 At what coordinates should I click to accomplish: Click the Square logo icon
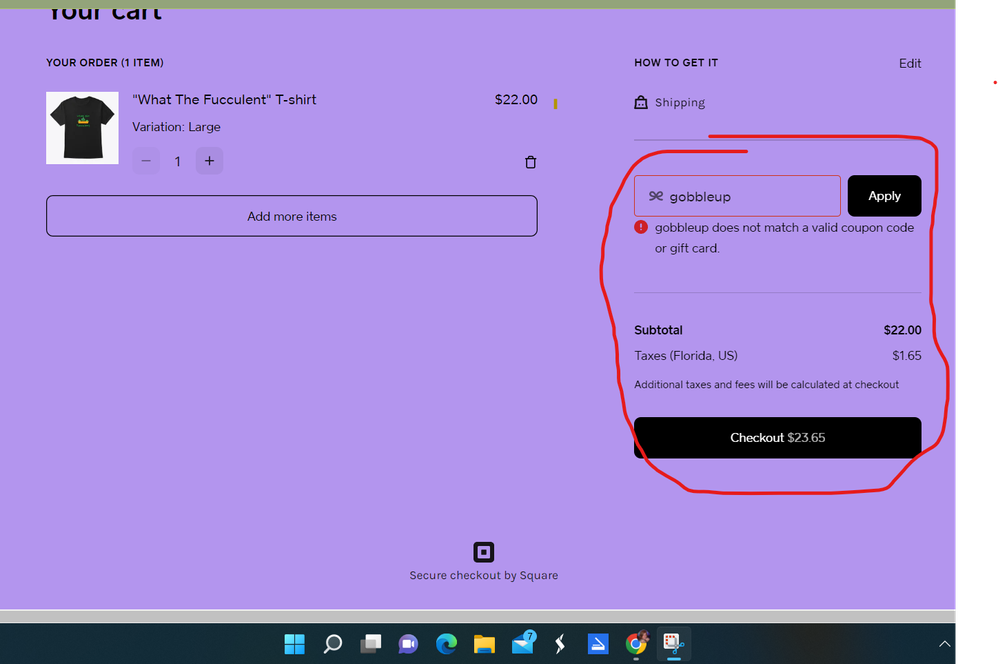pyautogui.click(x=483, y=552)
